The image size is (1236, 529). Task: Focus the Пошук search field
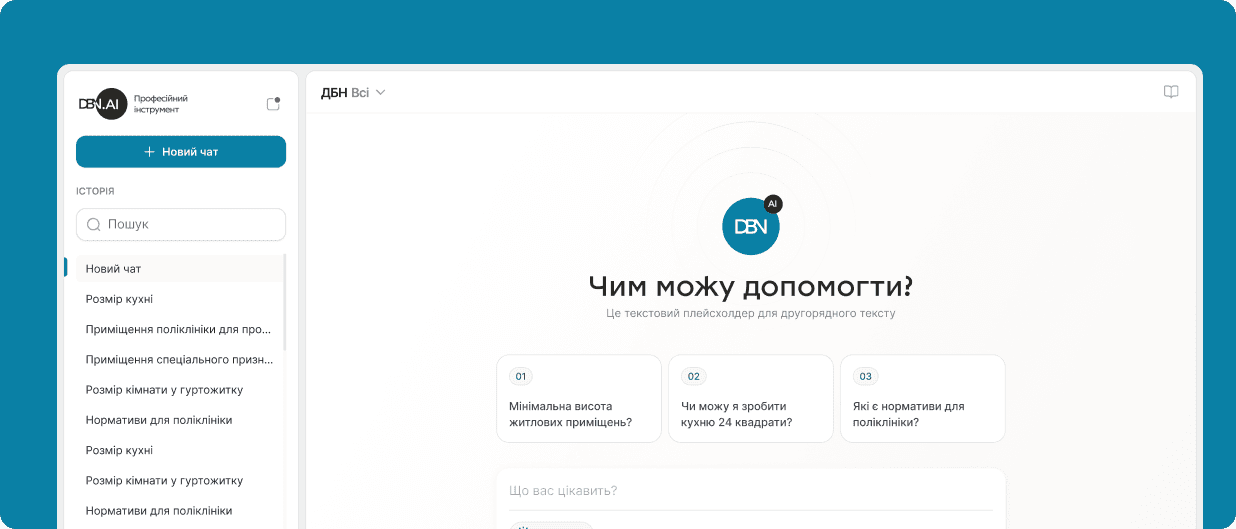(181, 225)
